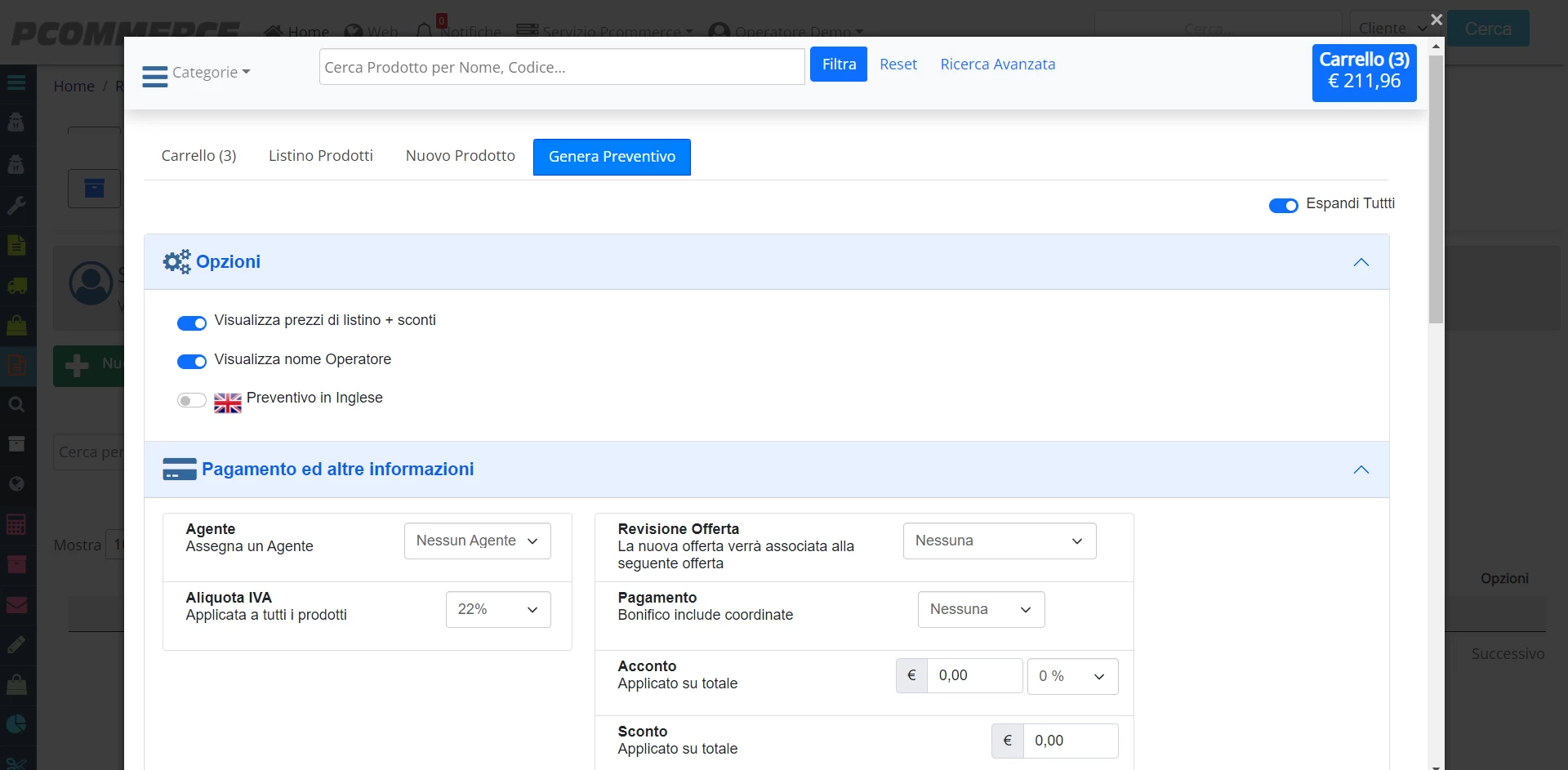Click the yellow document icon in sidebar
The image size is (1568, 770).
[x=16, y=245]
